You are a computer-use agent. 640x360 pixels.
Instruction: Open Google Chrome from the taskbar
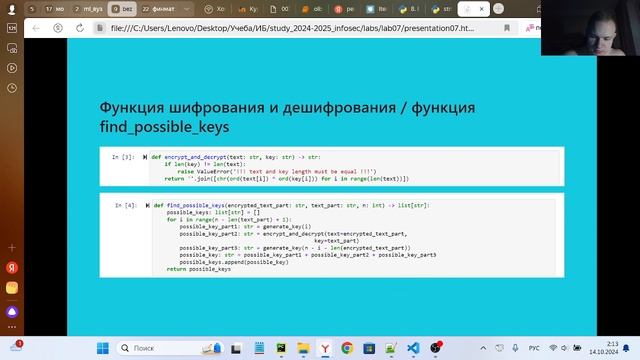347,348
